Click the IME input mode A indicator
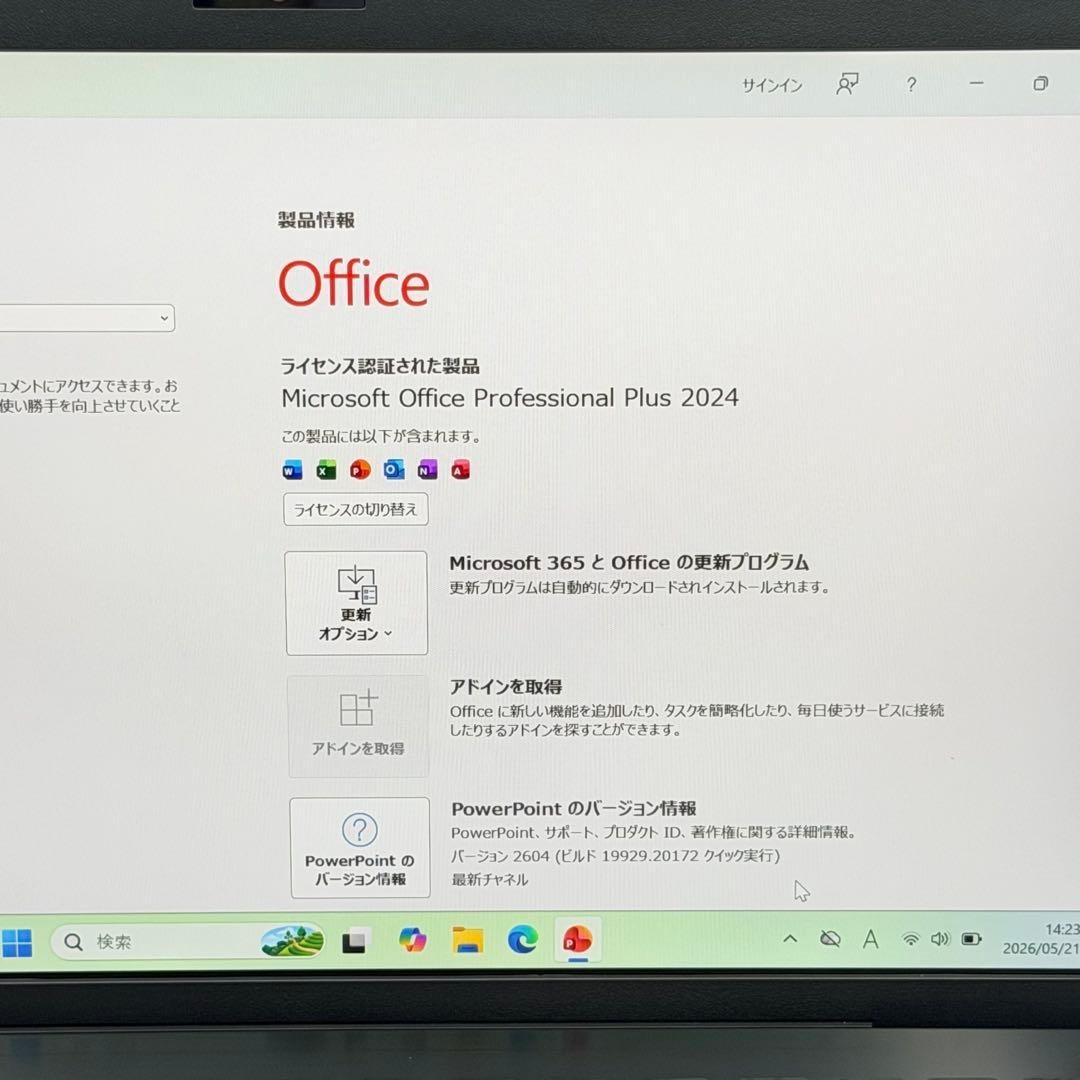 (x=870, y=939)
